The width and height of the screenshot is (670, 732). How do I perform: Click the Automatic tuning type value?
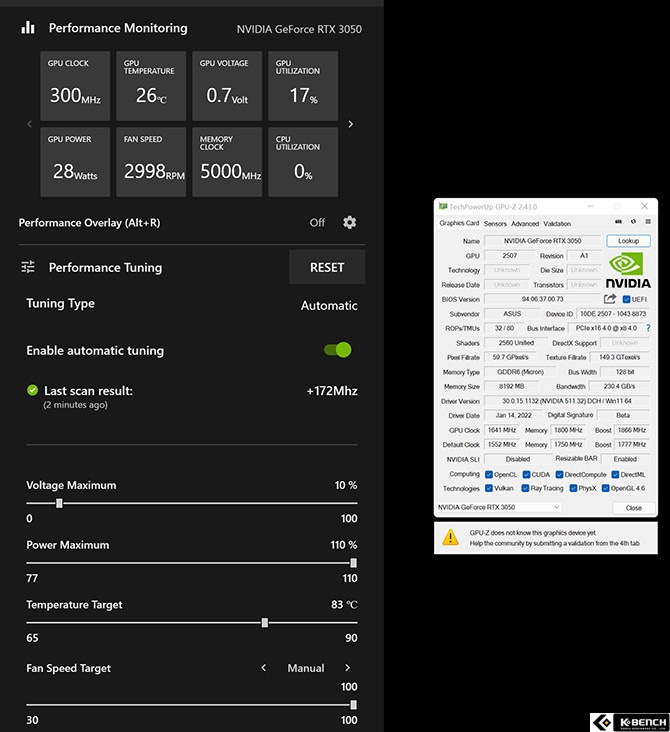[x=329, y=305]
